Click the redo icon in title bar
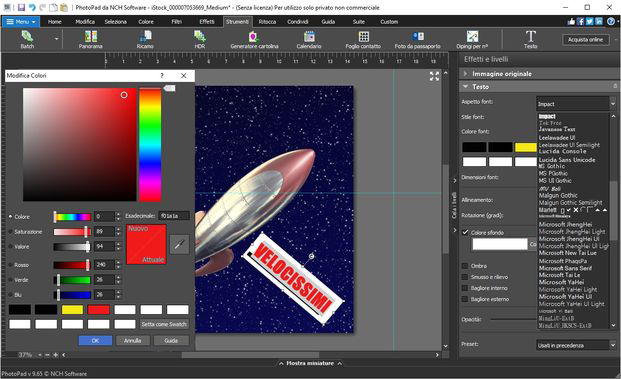 tap(42, 7)
